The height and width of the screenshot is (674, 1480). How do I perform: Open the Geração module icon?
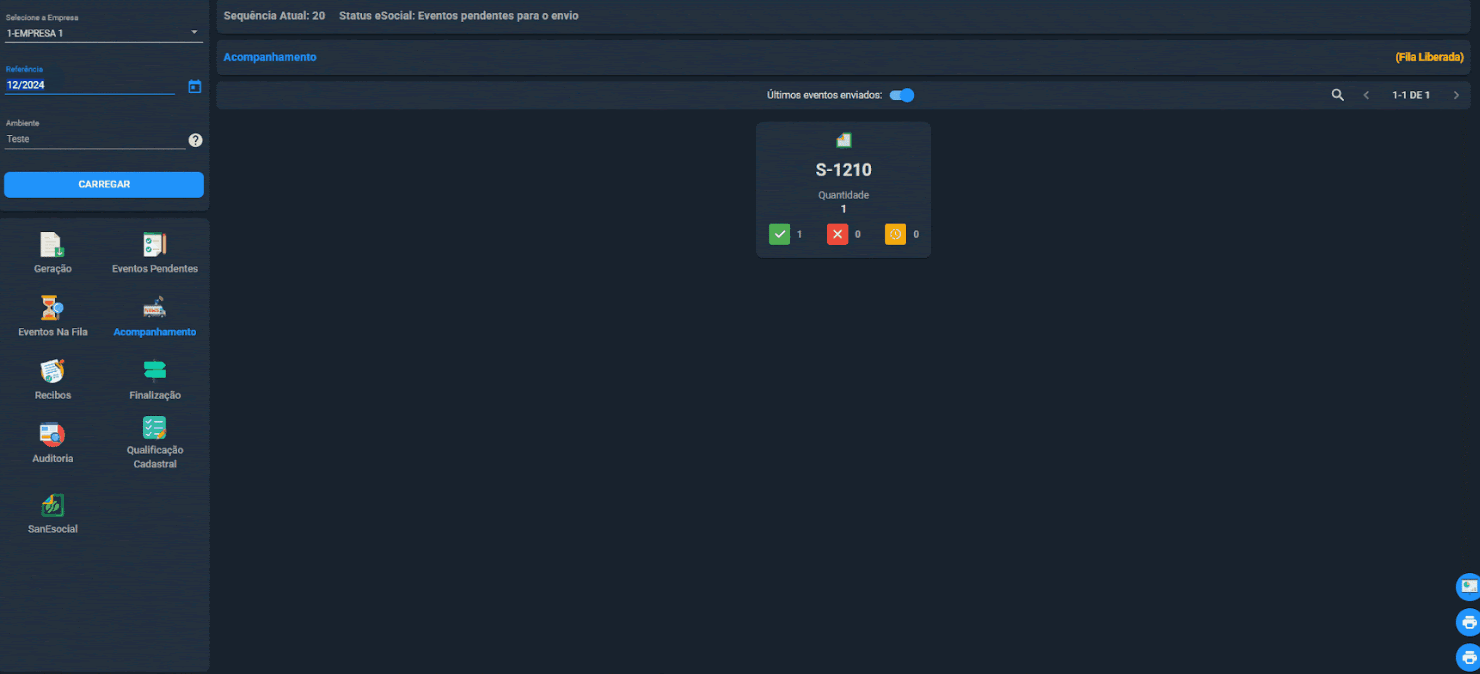coord(52,245)
